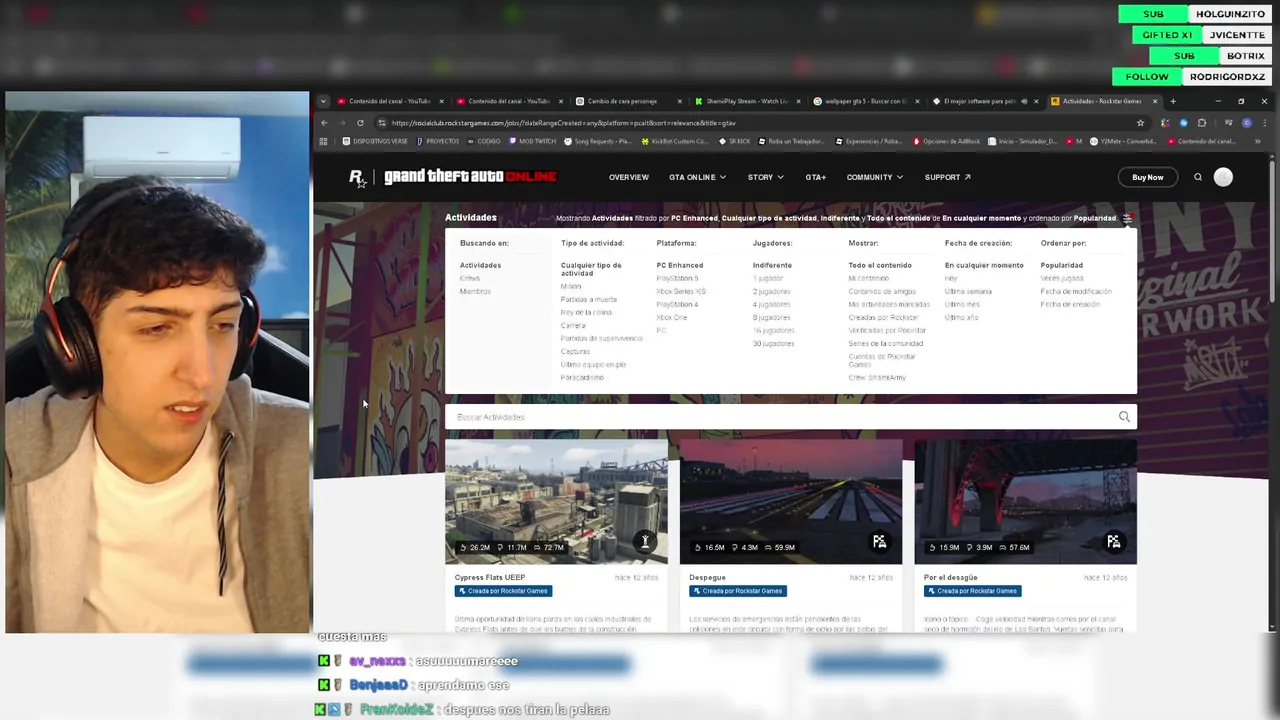Select Partidas a muerte activity type
This screenshot has height=720, width=1280.
coord(589,299)
